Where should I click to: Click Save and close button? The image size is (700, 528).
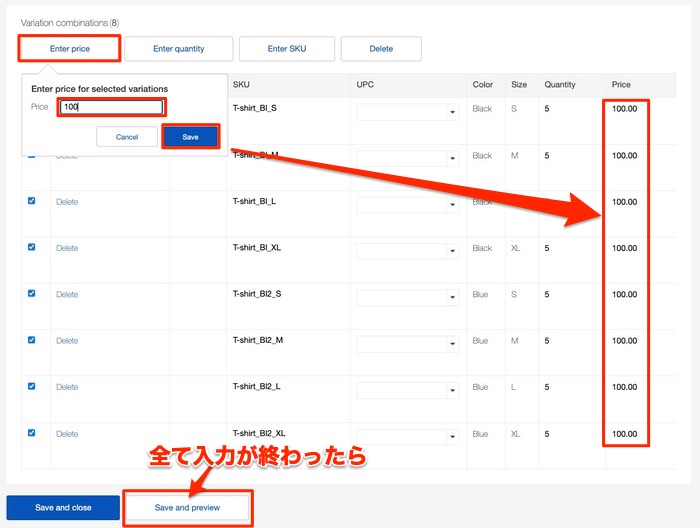tap(63, 508)
